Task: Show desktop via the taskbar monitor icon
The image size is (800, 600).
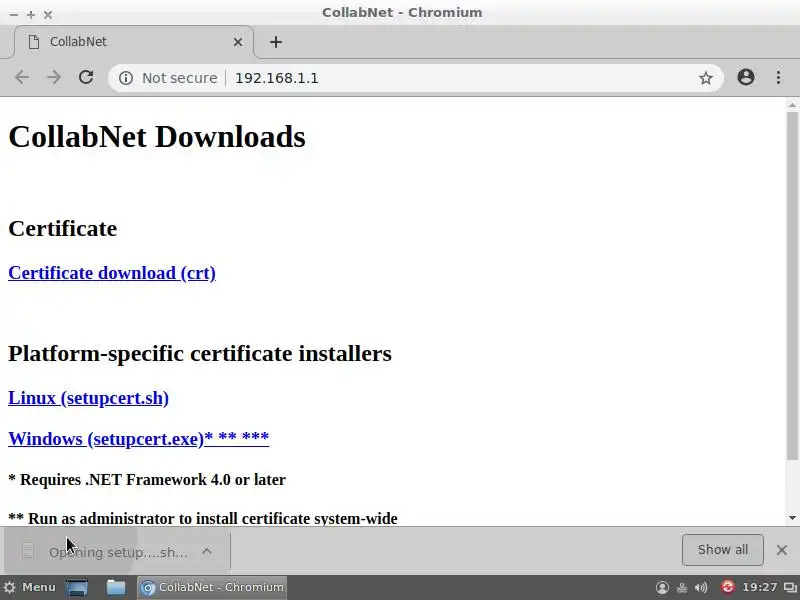Action: (77, 587)
